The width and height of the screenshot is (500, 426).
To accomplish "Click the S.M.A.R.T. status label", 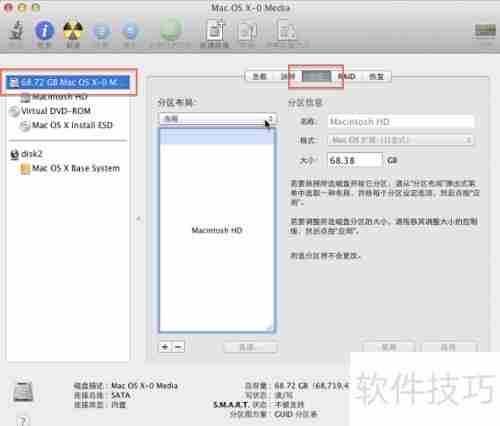I will [240, 405].
